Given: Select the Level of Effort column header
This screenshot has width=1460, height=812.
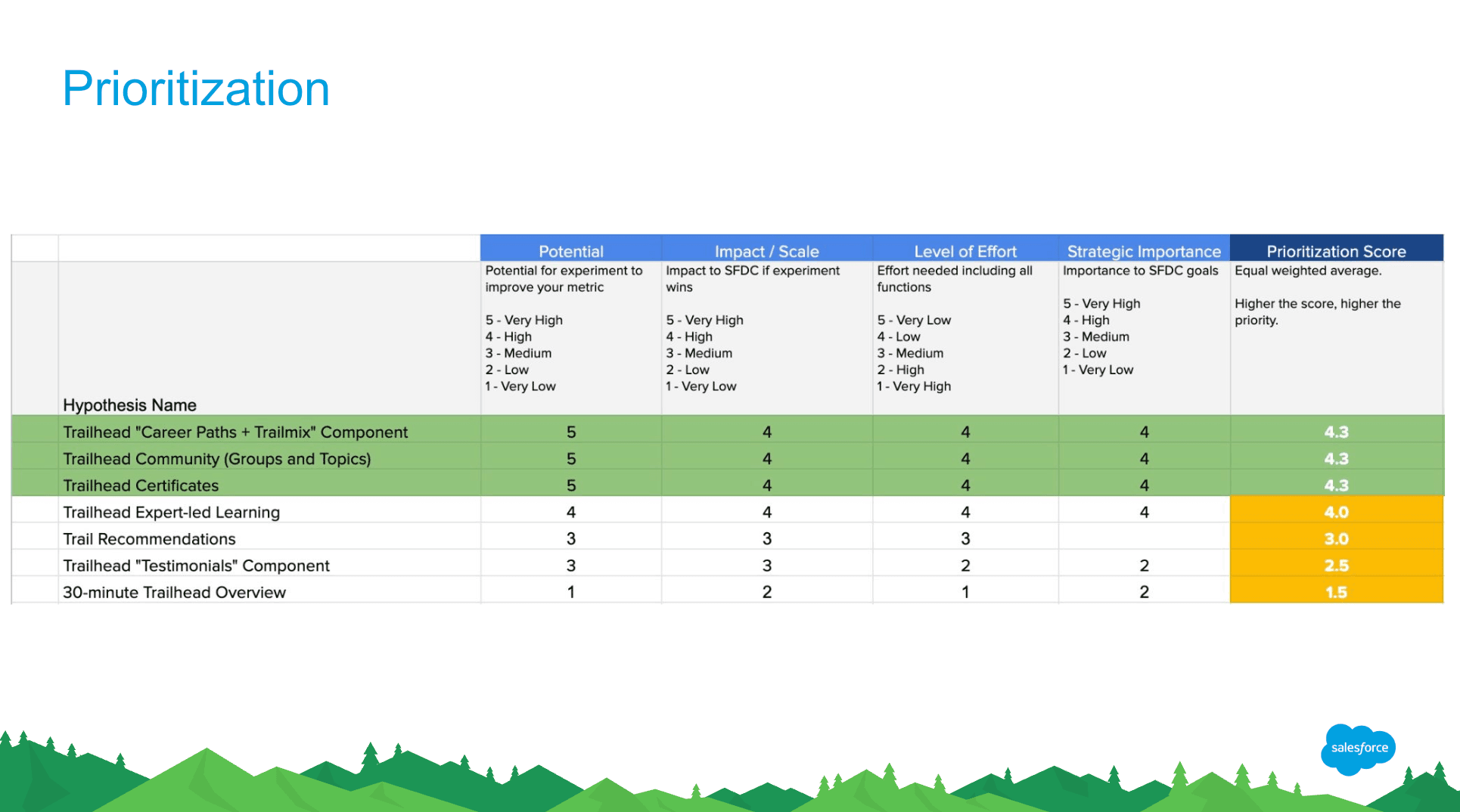Looking at the screenshot, I should click(x=965, y=250).
